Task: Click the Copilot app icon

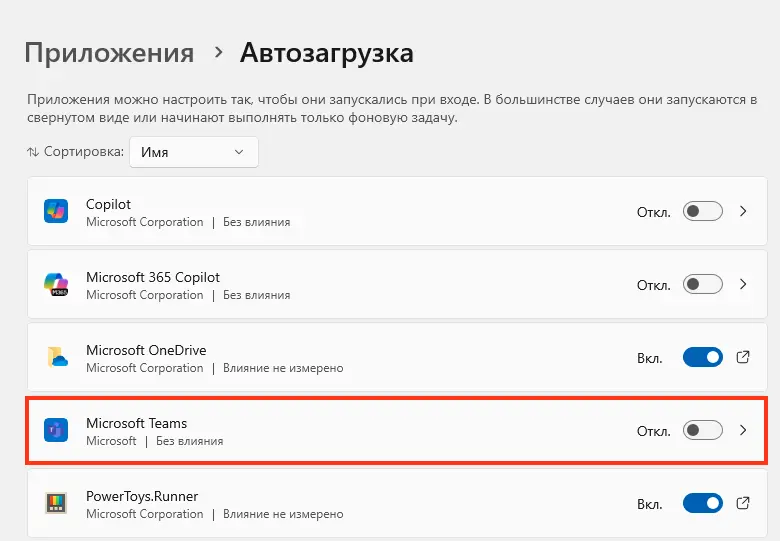Action: click(56, 211)
